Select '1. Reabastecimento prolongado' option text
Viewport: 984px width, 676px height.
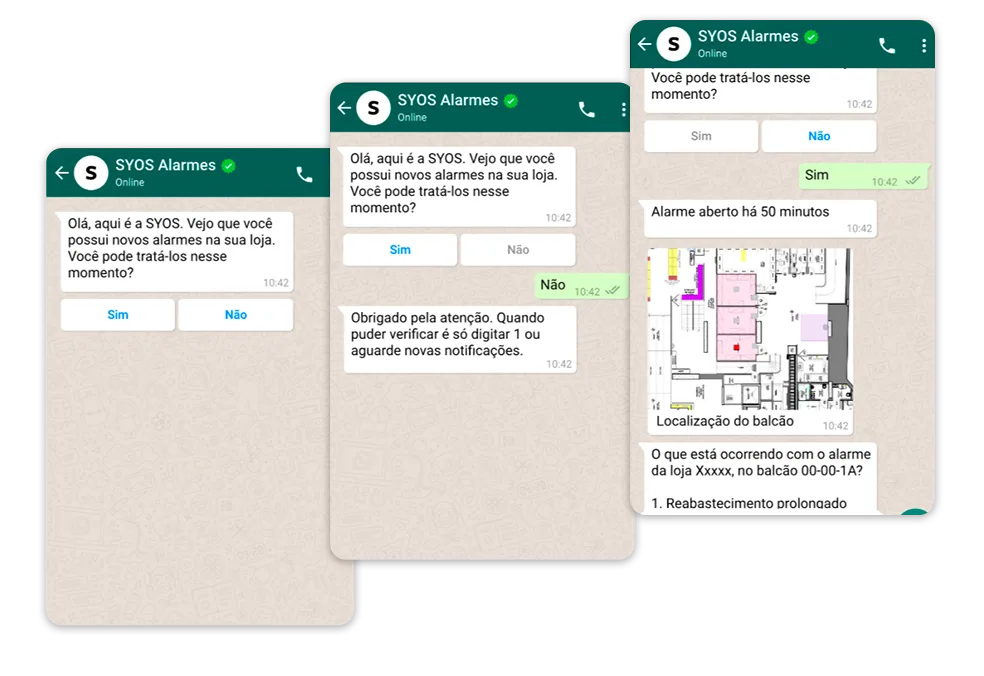[749, 503]
